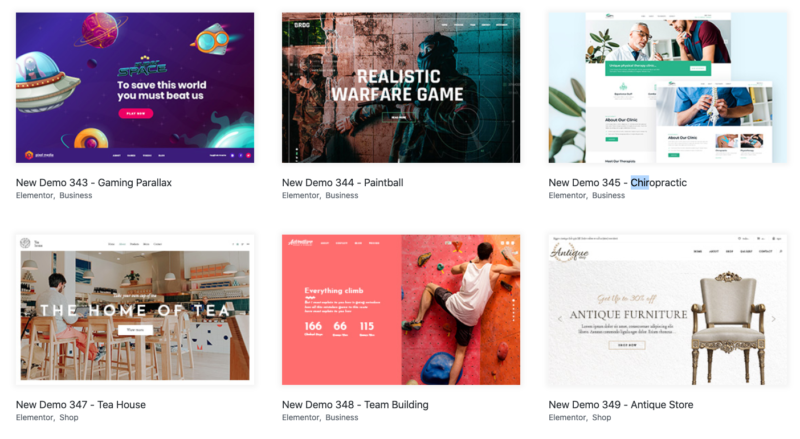800x439 pixels.
Task: Click New Demo 343 - Gaming Parallax title
Action: click(x=94, y=183)
